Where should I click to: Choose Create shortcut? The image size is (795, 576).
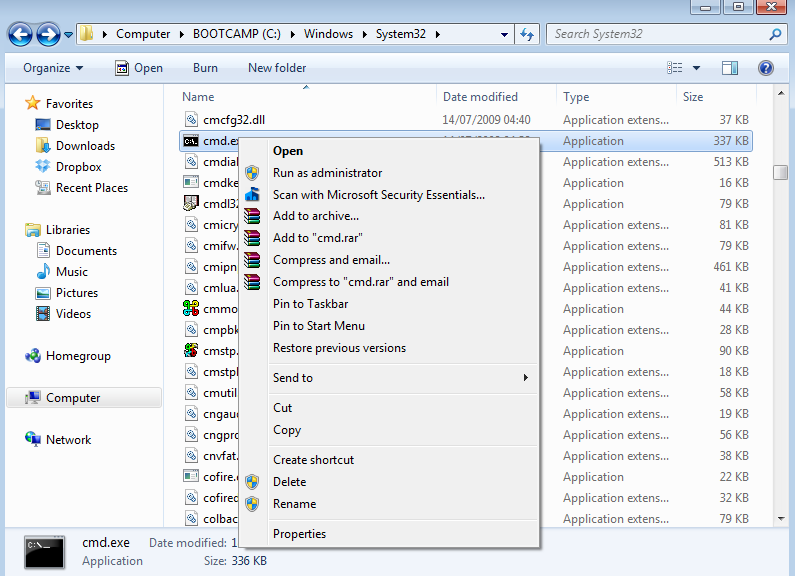coord(313,460)
